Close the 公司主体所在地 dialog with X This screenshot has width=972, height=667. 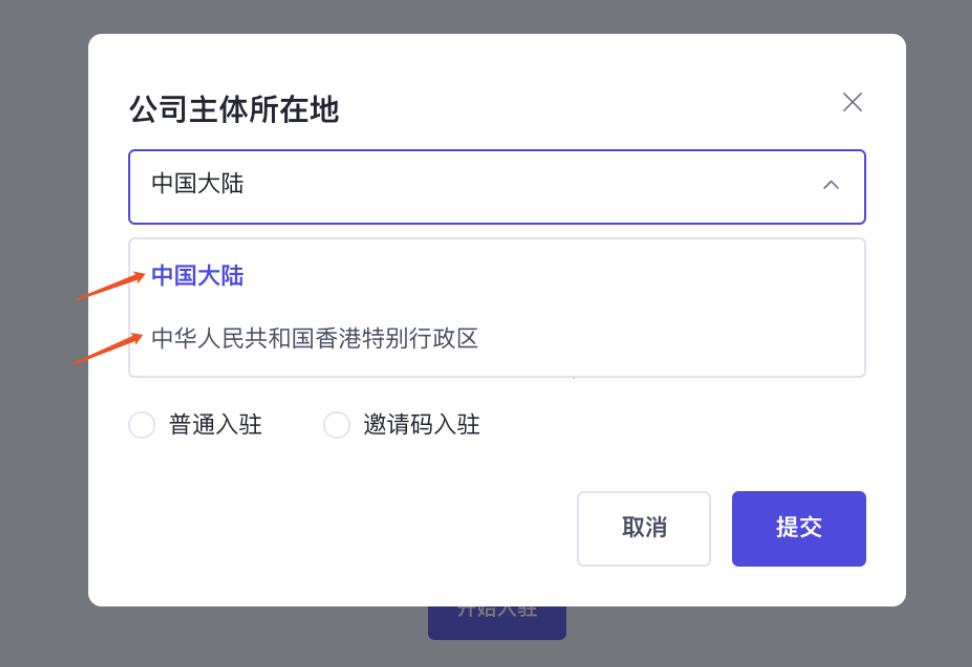tap(852, 102)
